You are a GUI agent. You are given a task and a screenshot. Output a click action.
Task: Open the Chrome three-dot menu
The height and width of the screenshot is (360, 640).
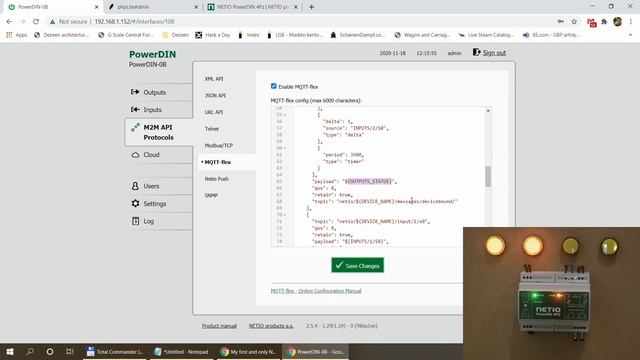[x=631, y=22]
